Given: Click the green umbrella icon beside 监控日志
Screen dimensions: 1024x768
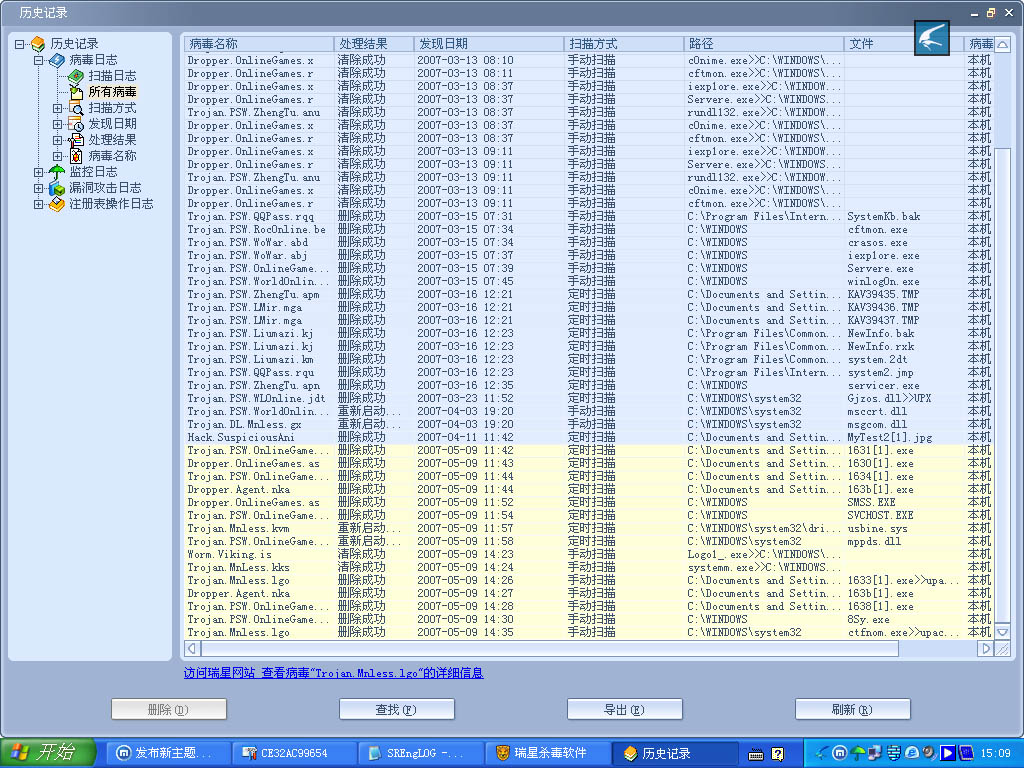Looking at the screenshot, I should (57, 172).
